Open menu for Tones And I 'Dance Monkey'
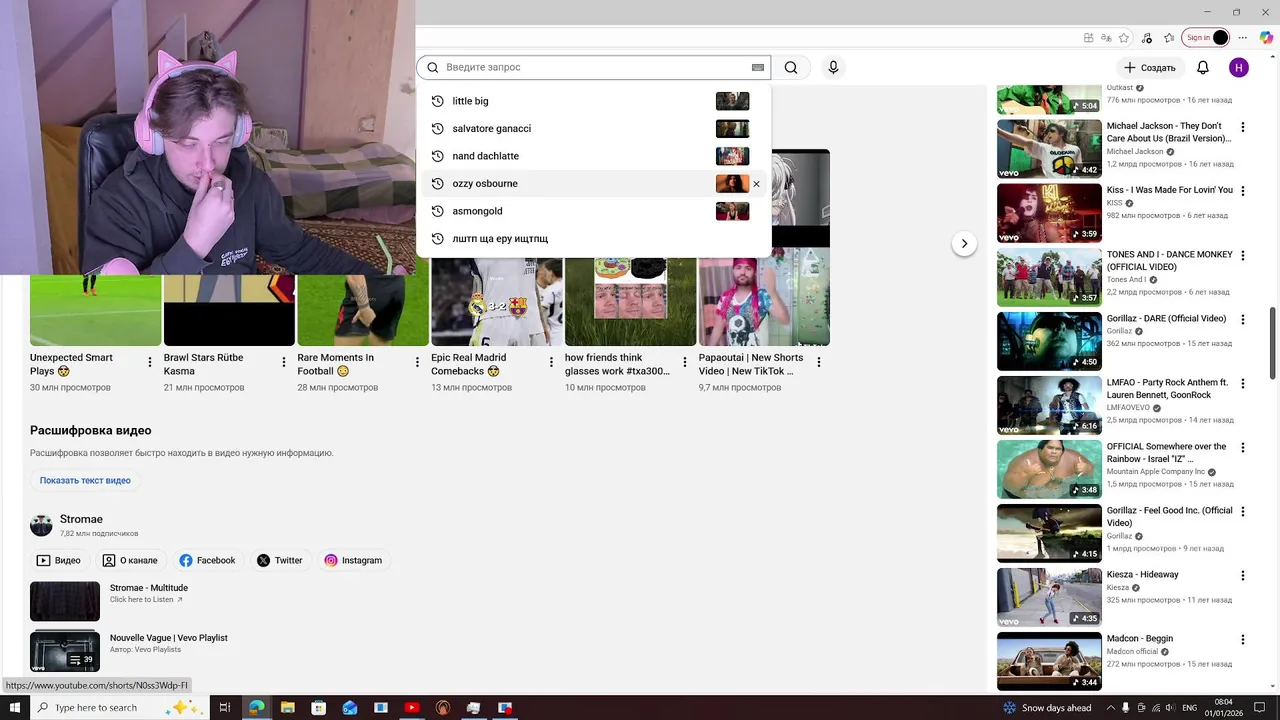The width and height of the screenshot is (1280, 720). 1243,255
